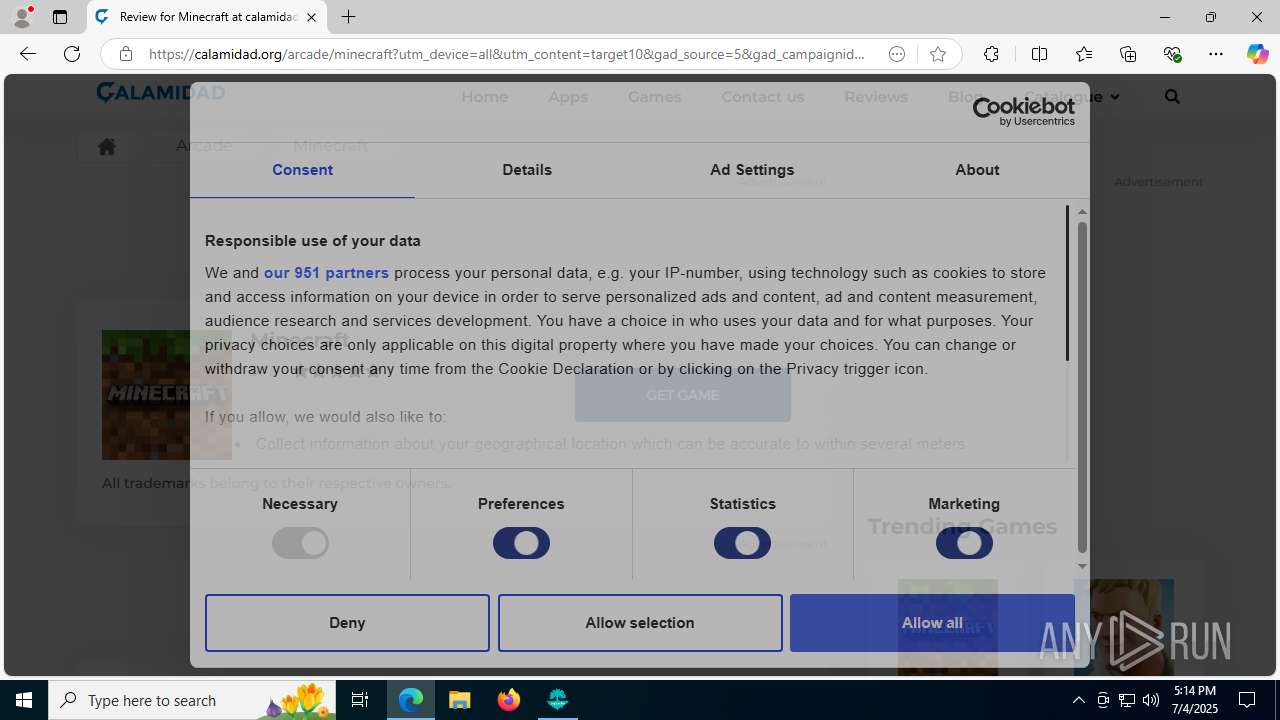Viewport: 1280px width, 720px height.
Task: Click the Allow all button
Action: 932,623
